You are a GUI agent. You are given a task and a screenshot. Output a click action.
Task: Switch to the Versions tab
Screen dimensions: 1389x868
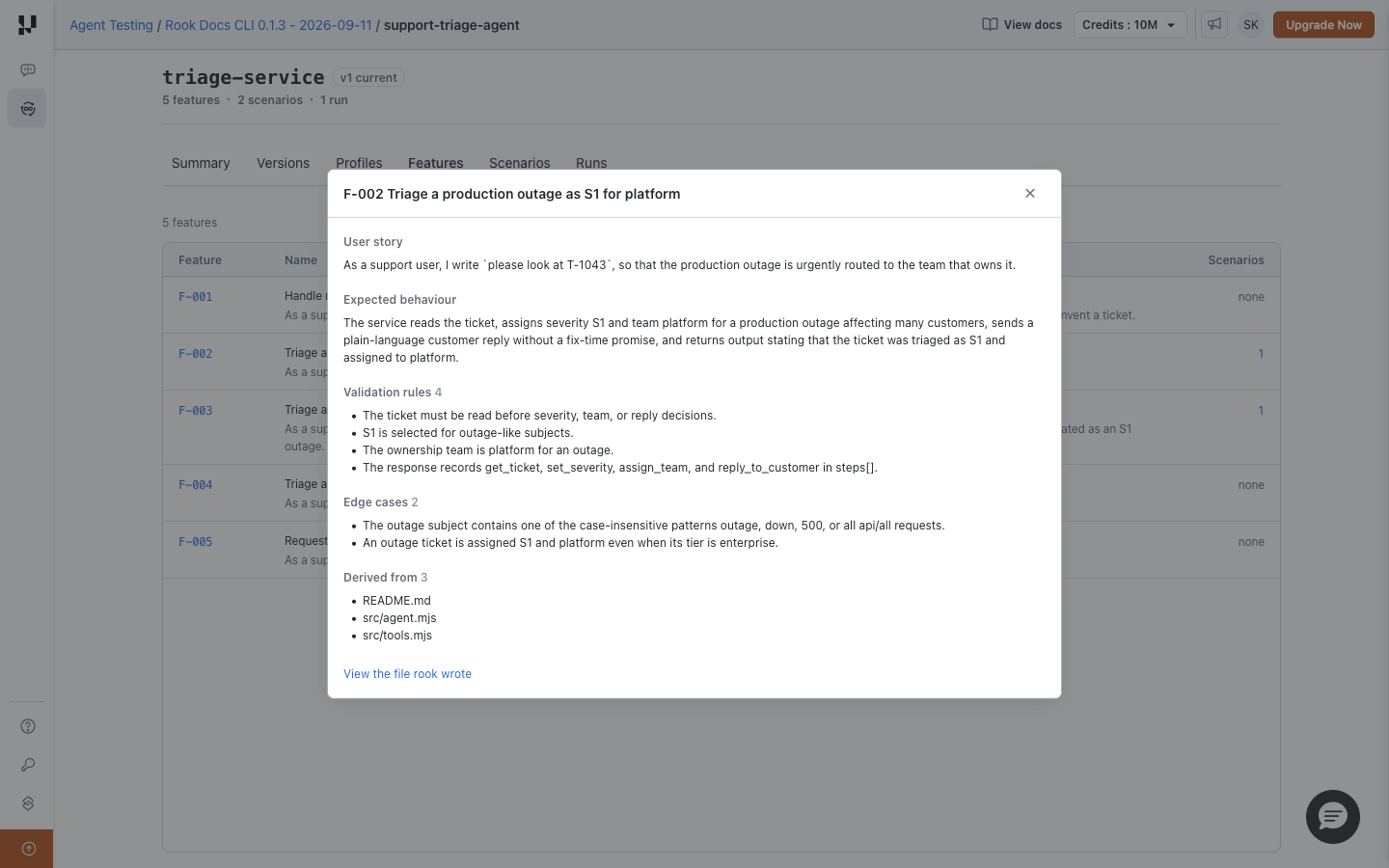[283, 163]
